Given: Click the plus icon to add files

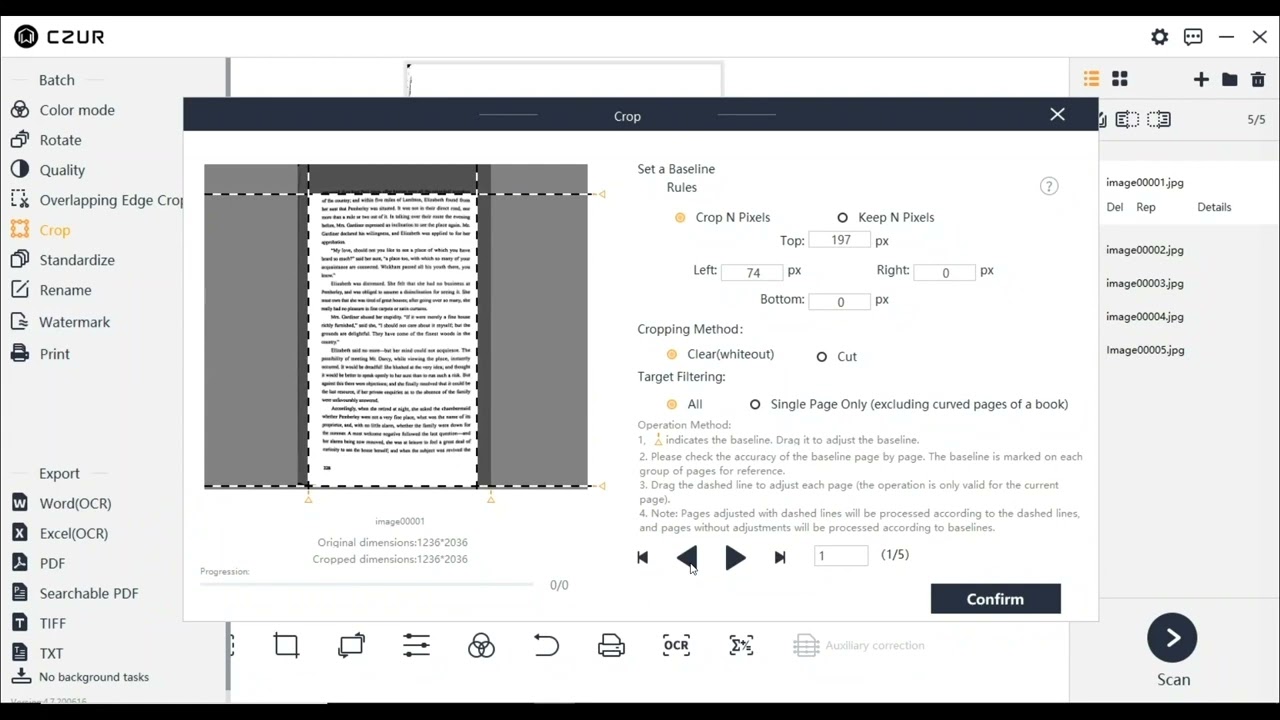Looking at the screenshot, I should coord(1201,79).
